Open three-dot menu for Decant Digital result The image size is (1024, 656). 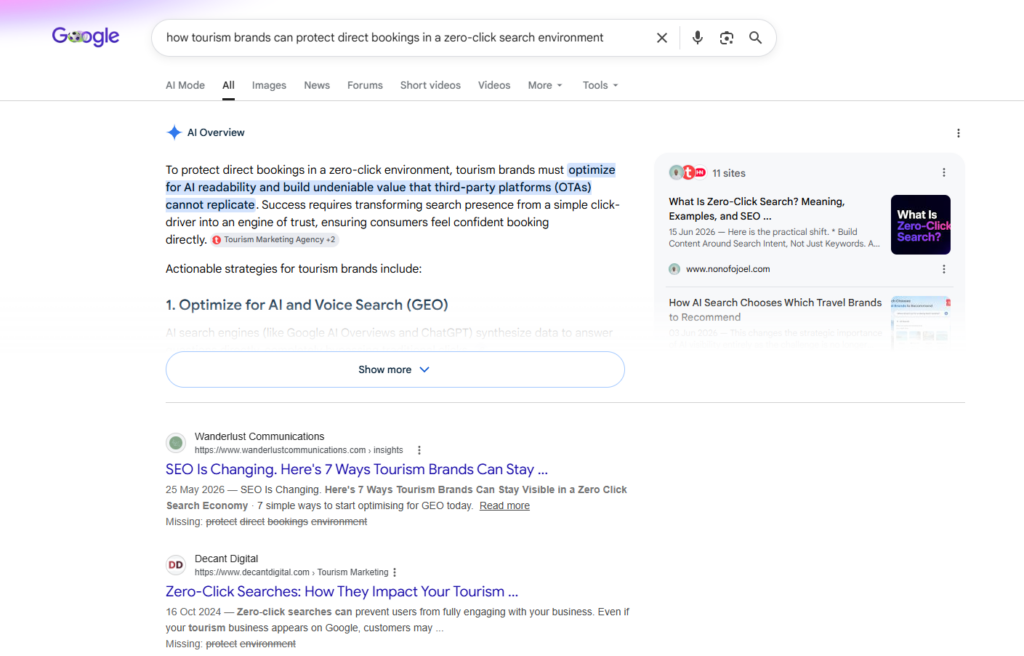[394, 572]
